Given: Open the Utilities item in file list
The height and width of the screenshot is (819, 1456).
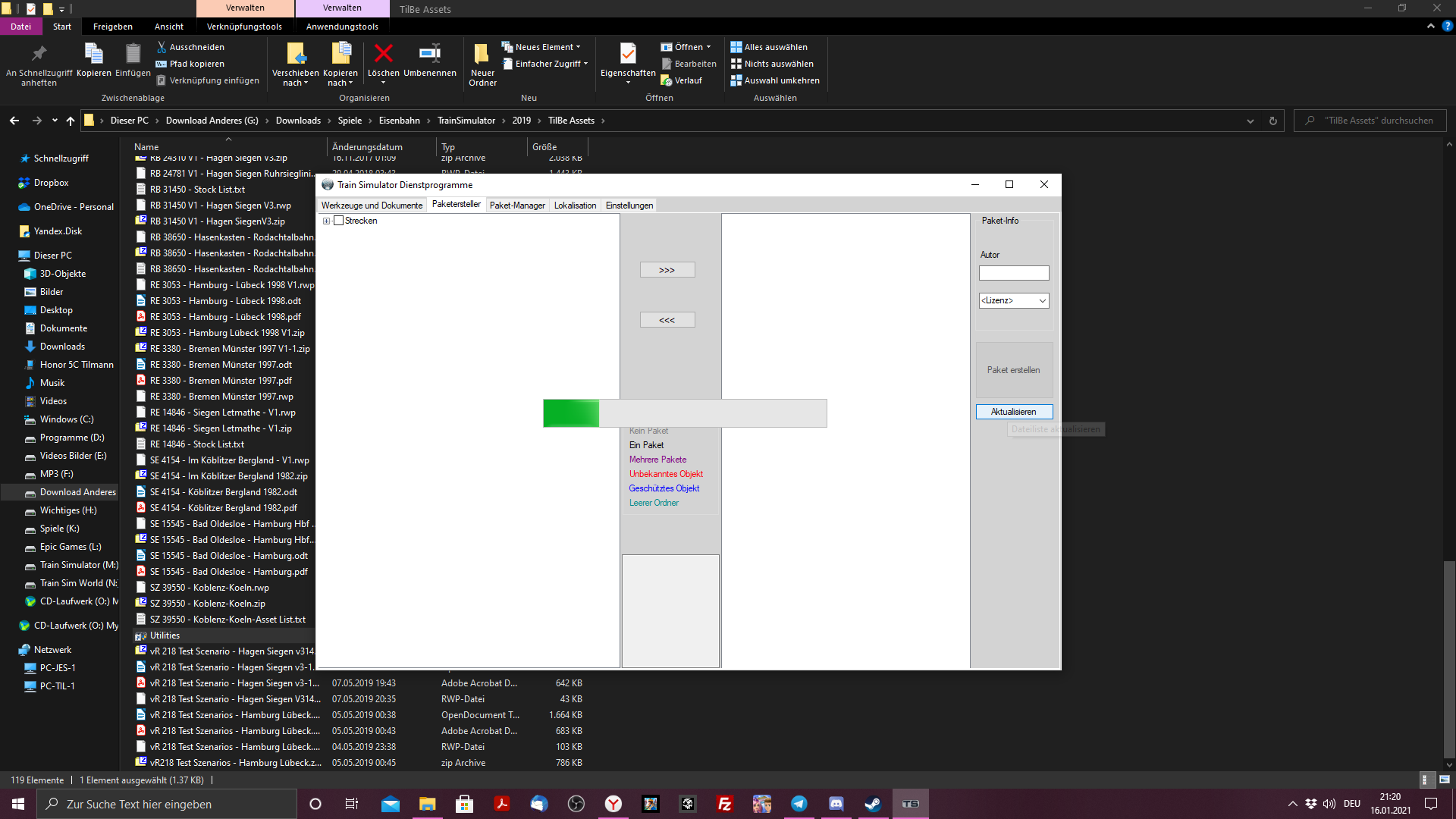Looking at the screenshot, I should tap(165, 635).
